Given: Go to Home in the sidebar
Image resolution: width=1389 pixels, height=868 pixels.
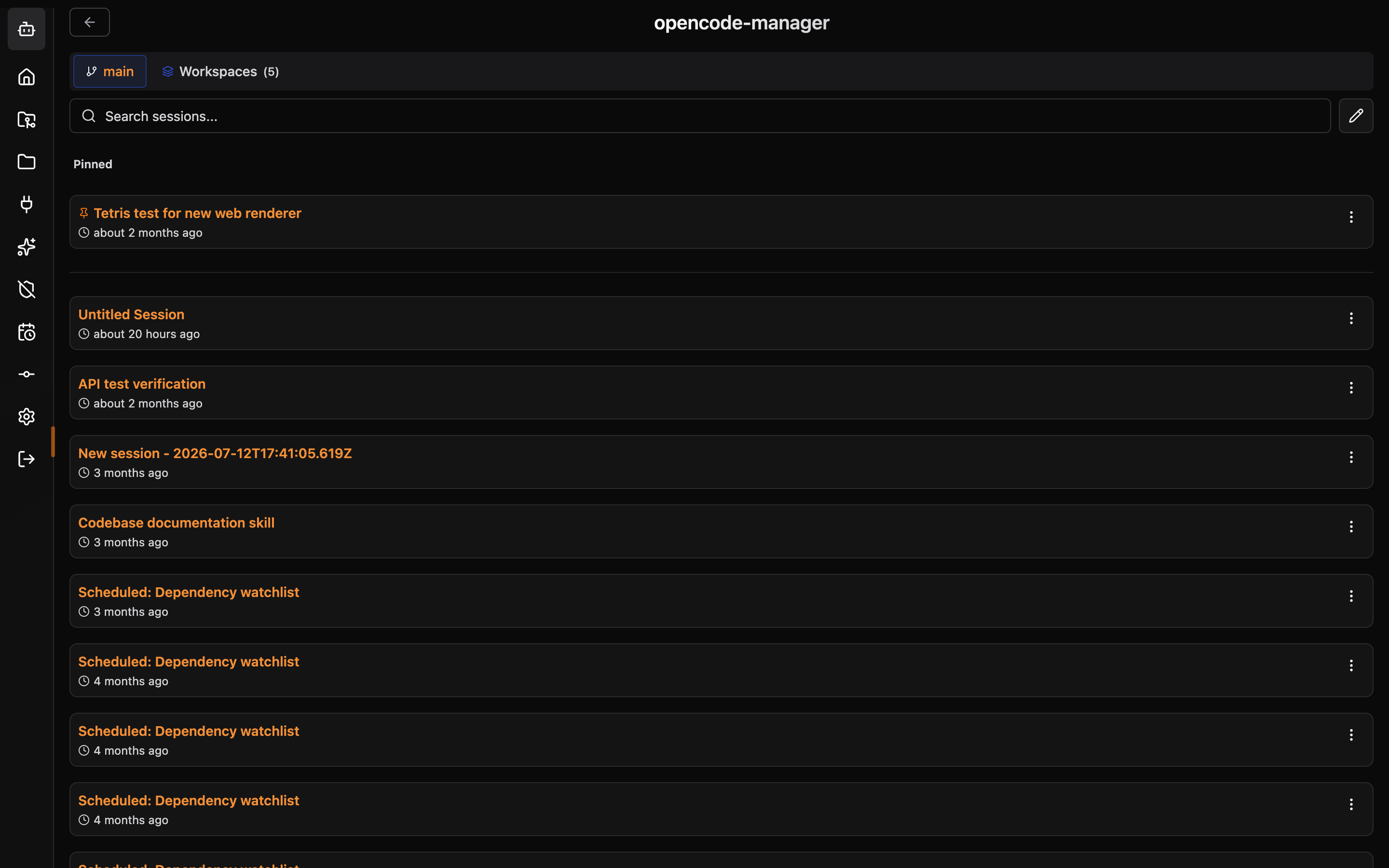Looking at the screenshot, I should [x=27, y=77].
